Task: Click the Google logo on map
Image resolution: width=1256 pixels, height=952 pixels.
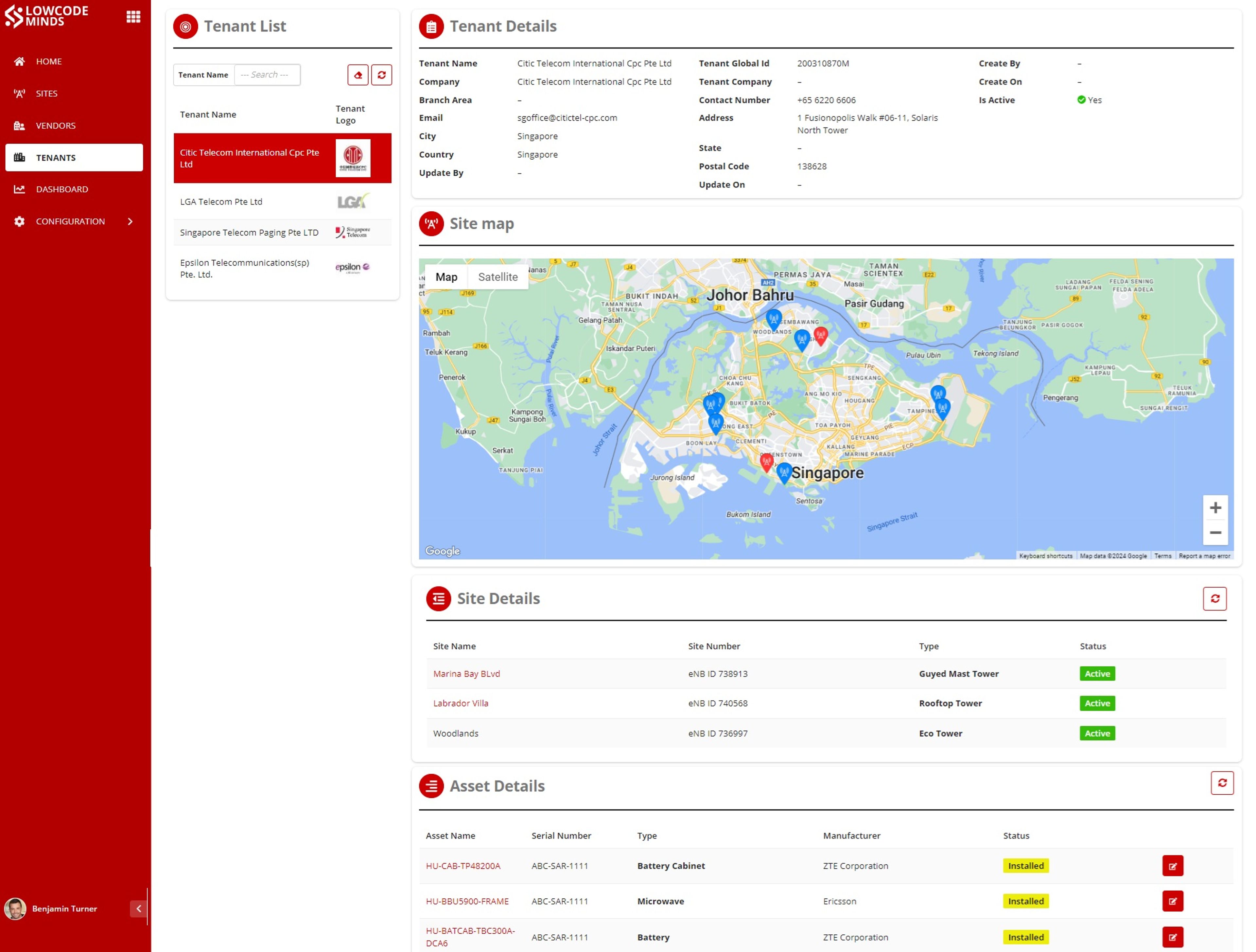Action: click(442, 551)
